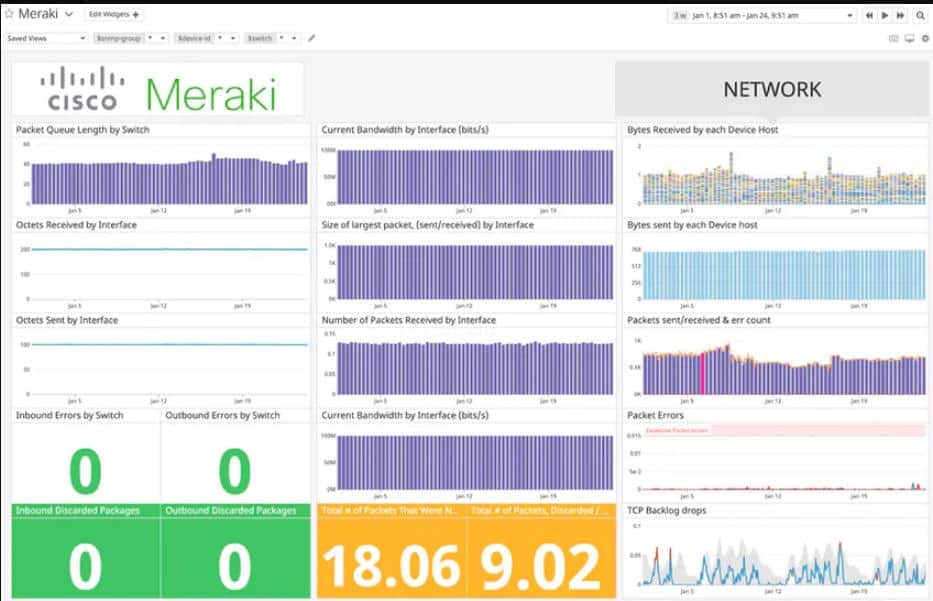
Task: Expand the $switch template variable dropdown
Action: coord(294,38)
